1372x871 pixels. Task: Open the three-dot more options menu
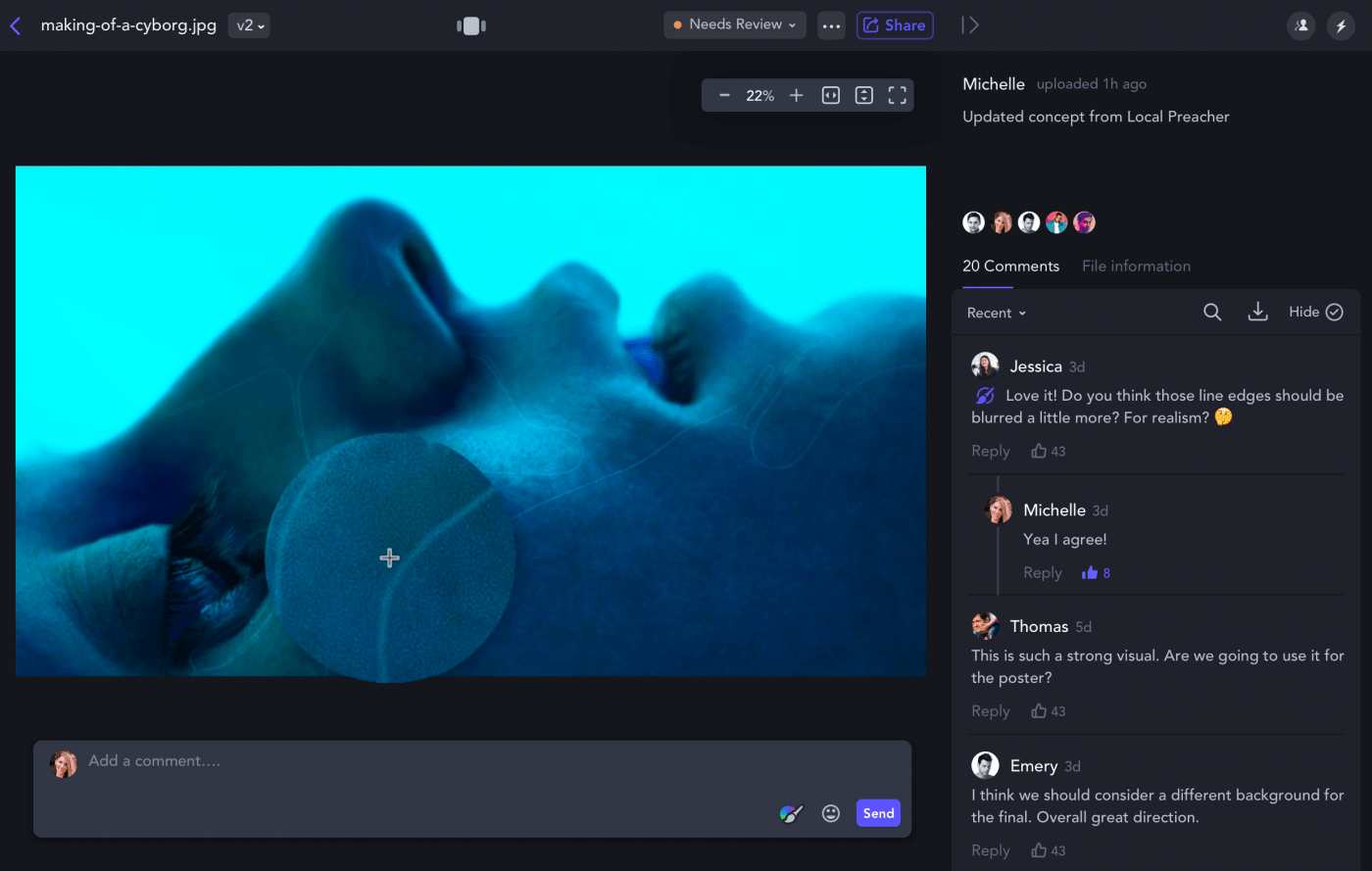(x=831, y=25)
